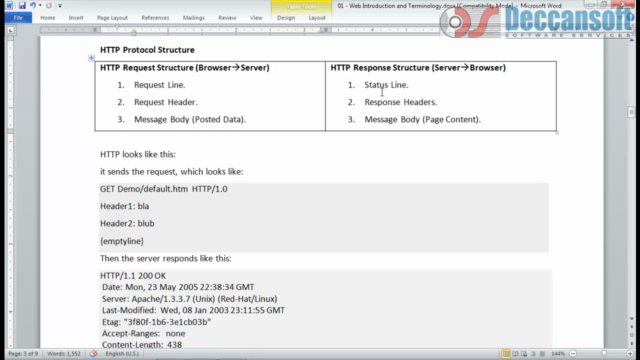Click the 'Header1: bla' line
Image resolution: width=640 pixels, height=360 pixels.
point(124,206)
